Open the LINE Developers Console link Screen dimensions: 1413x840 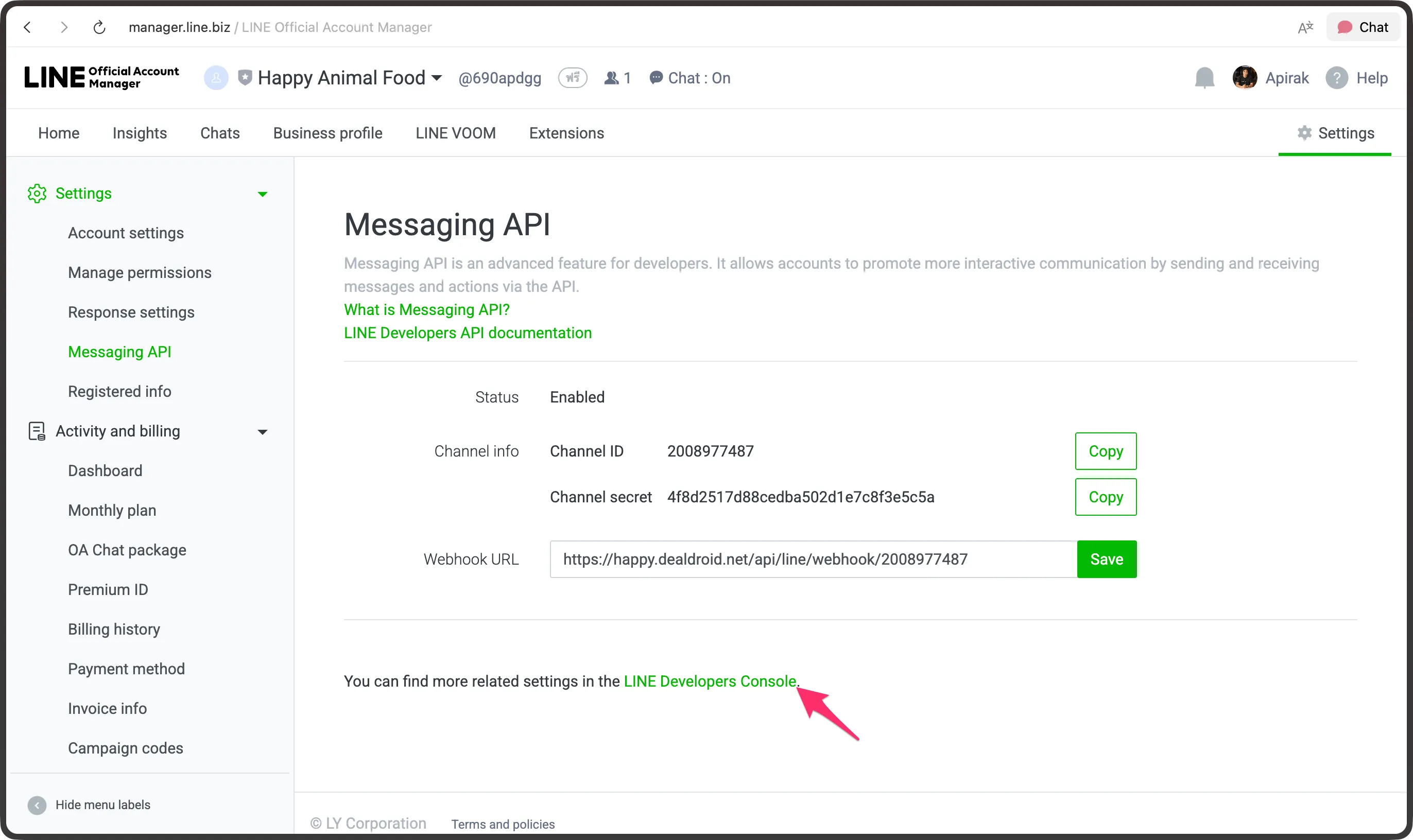coord(708,681)
